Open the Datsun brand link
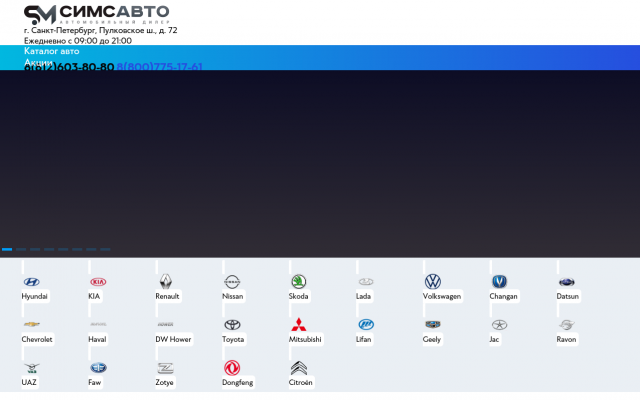 click(x=568, y=296)
